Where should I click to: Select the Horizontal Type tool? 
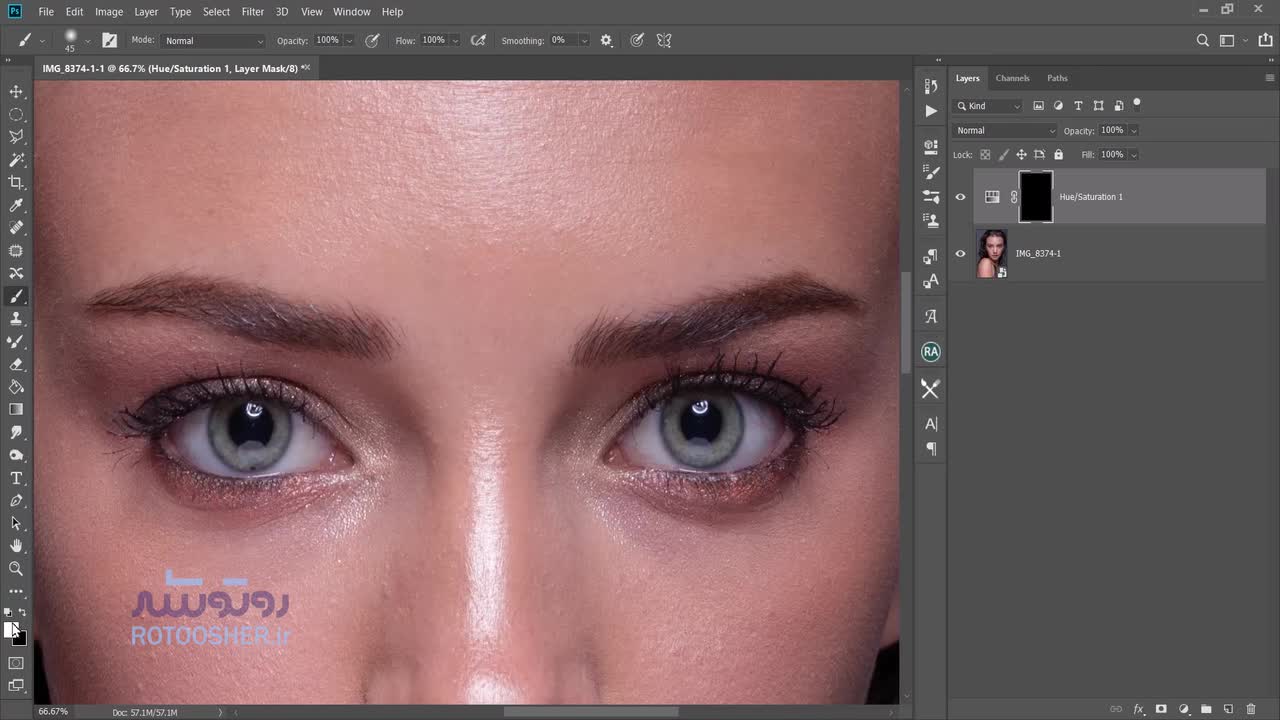click(16, 478)
